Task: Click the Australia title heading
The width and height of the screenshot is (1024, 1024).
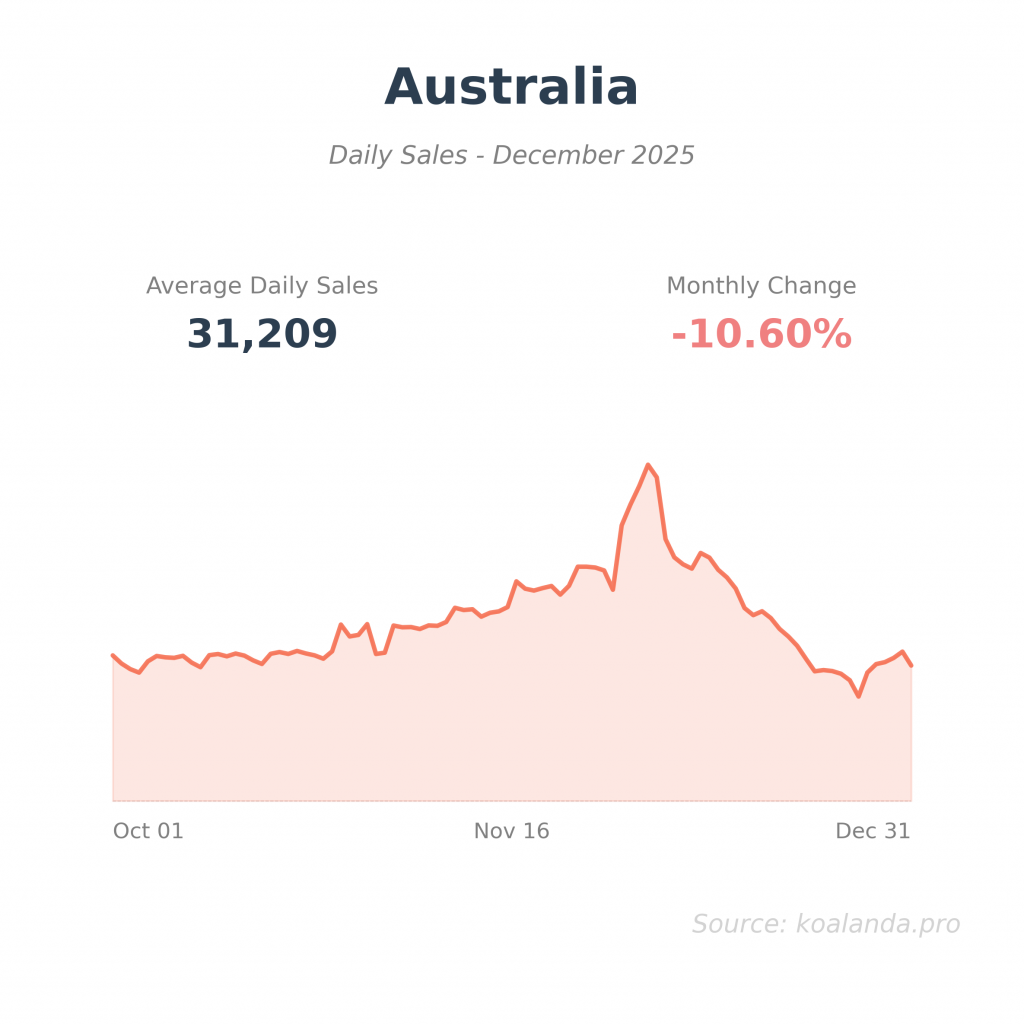Action: [511, 87]
